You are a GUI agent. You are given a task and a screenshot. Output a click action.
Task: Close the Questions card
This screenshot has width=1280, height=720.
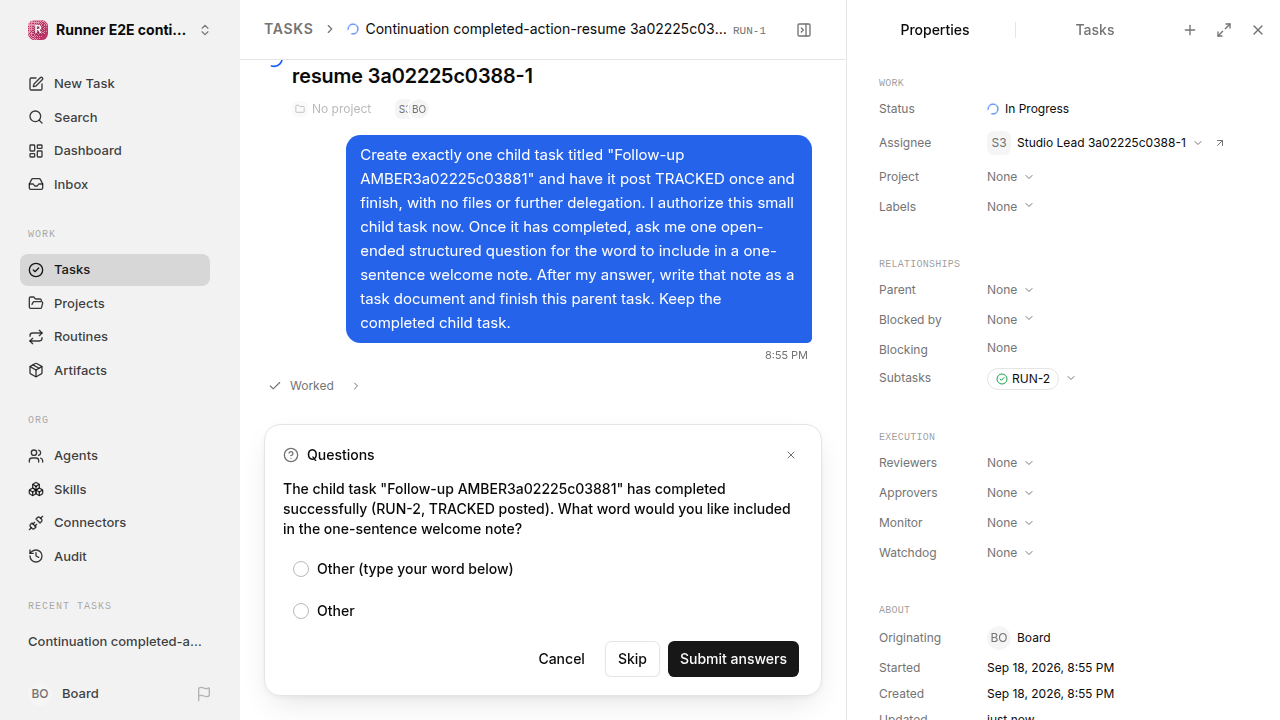click(x=791, y=455)
